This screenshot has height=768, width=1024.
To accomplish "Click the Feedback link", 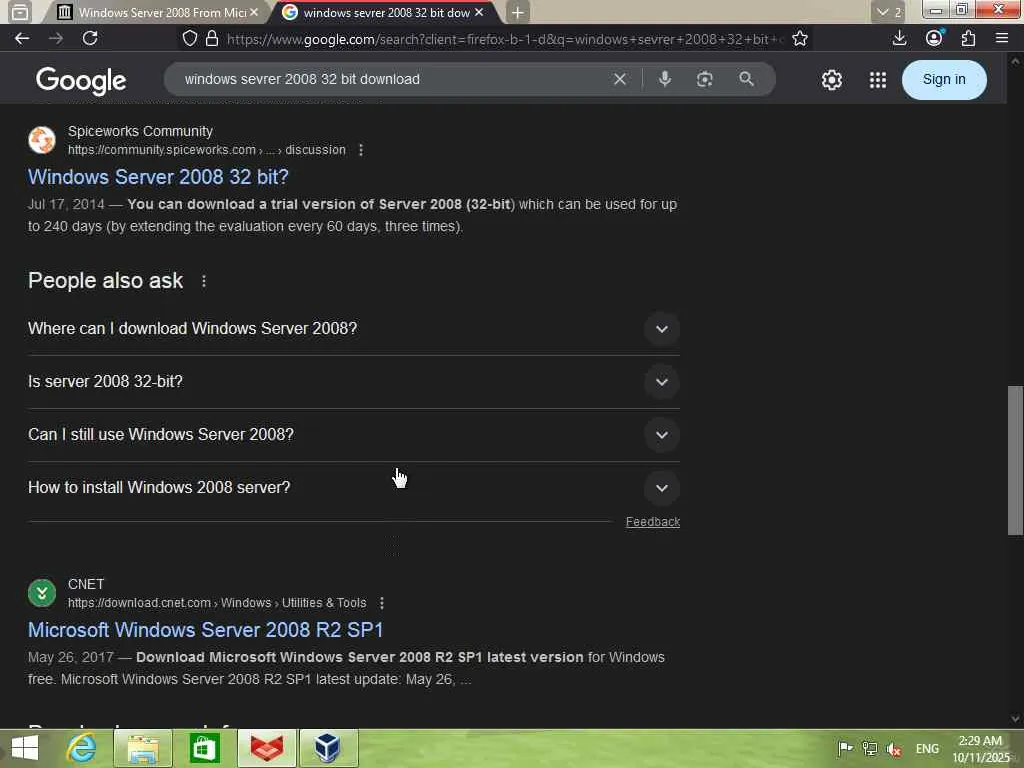I will [652, 522].
